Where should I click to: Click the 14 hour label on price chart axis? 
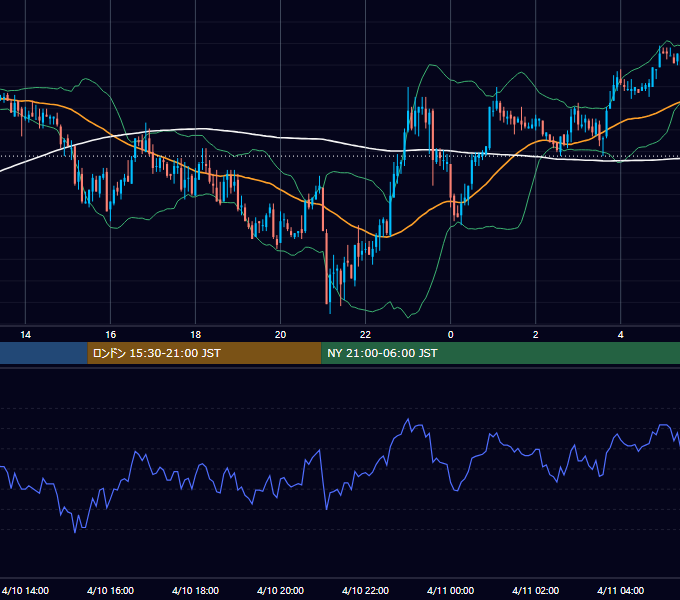pyautogui.click(x=26, y=335)
